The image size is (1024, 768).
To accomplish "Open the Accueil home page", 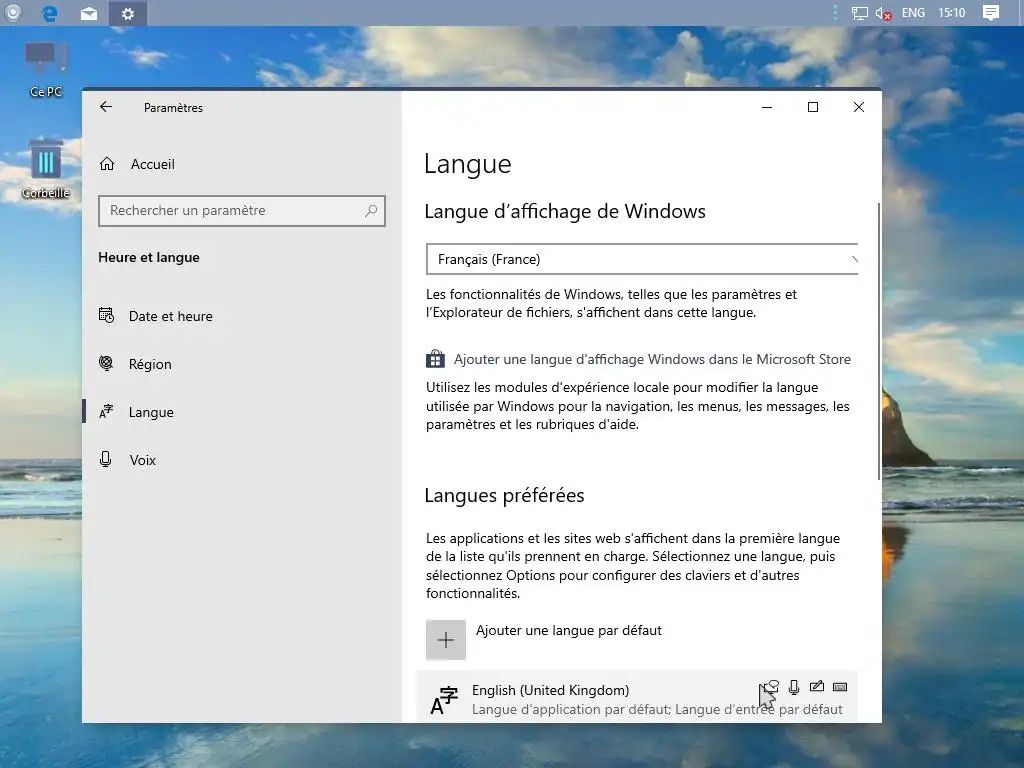I will (x=152, y=164).
